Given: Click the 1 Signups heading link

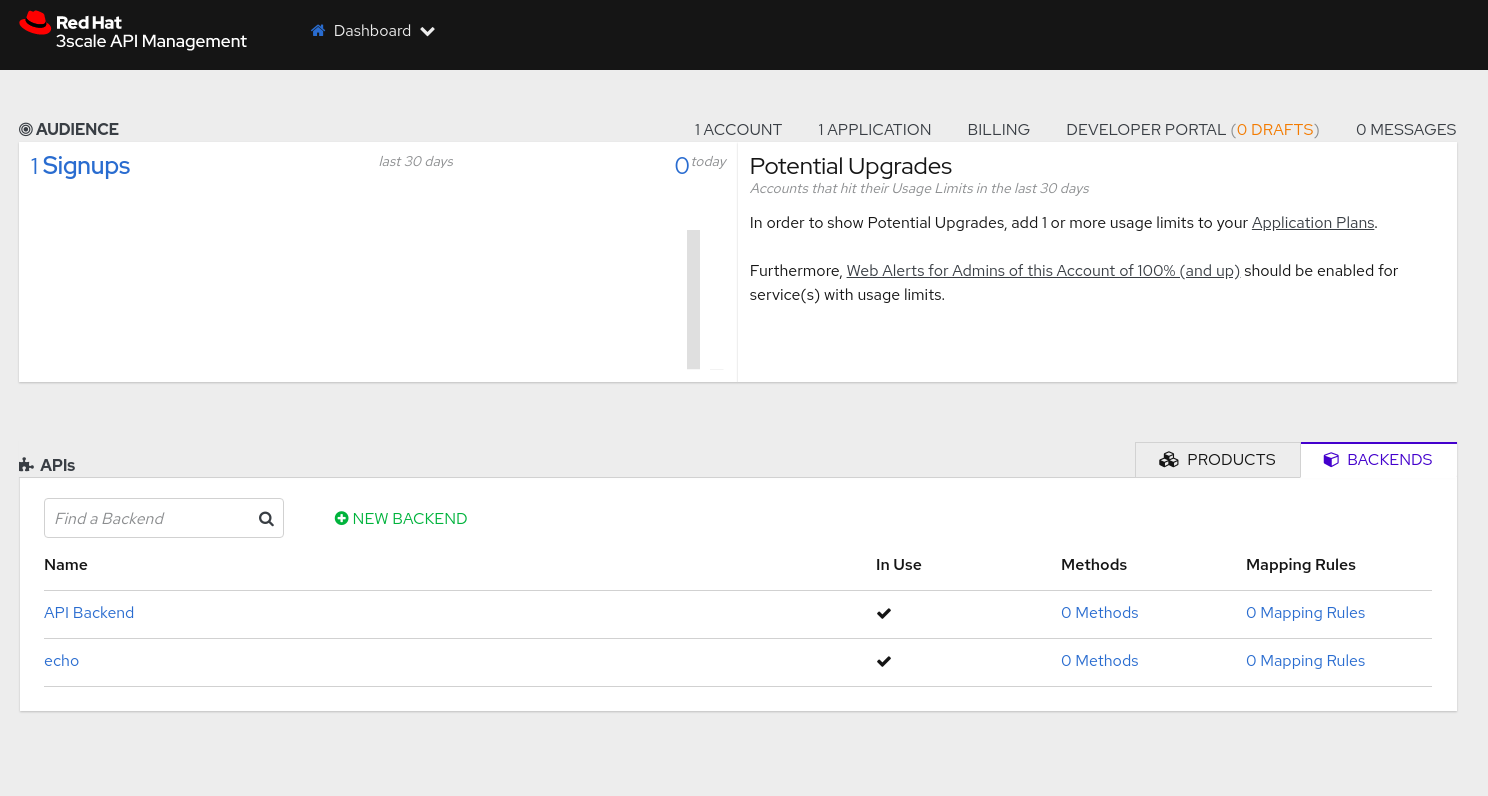Looking at the screenshot, I should pos(80,166).
